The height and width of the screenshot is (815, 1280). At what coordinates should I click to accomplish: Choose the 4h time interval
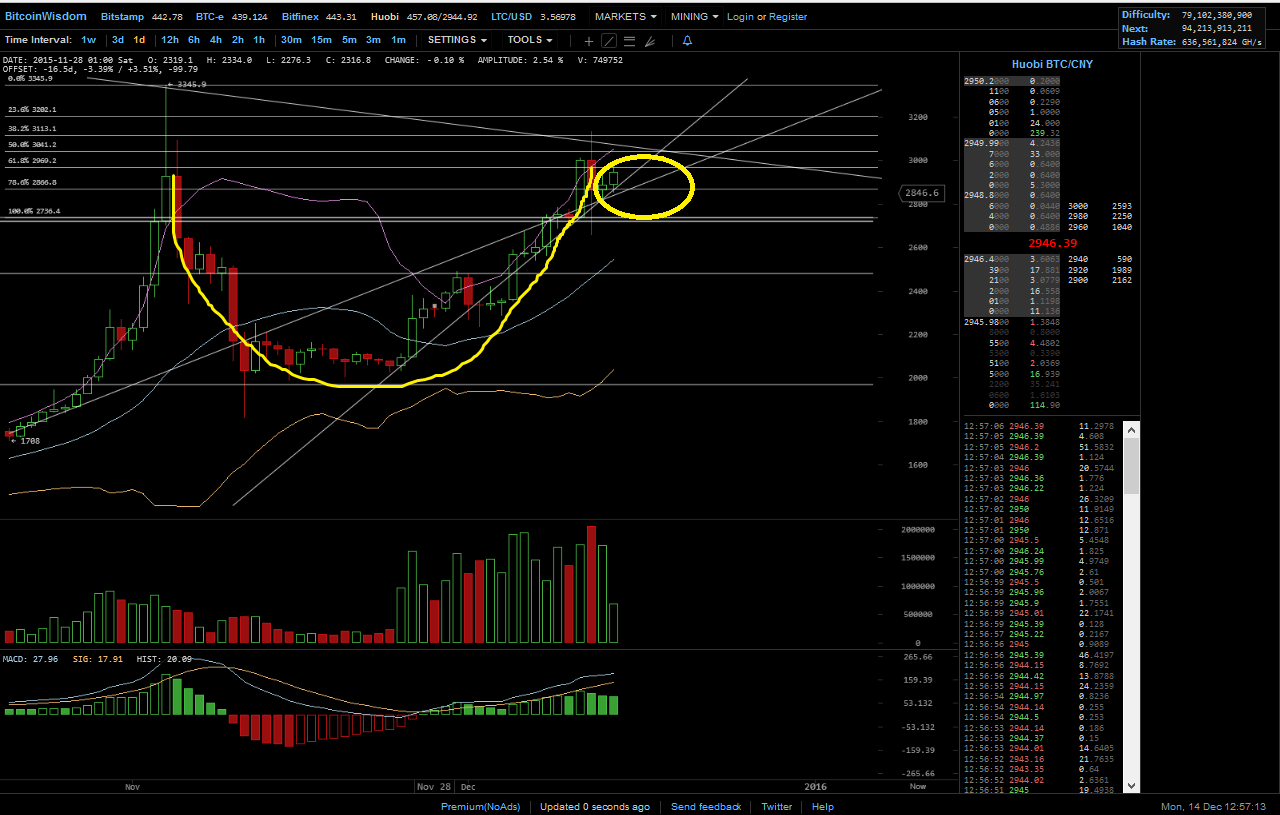click(216, 40)
